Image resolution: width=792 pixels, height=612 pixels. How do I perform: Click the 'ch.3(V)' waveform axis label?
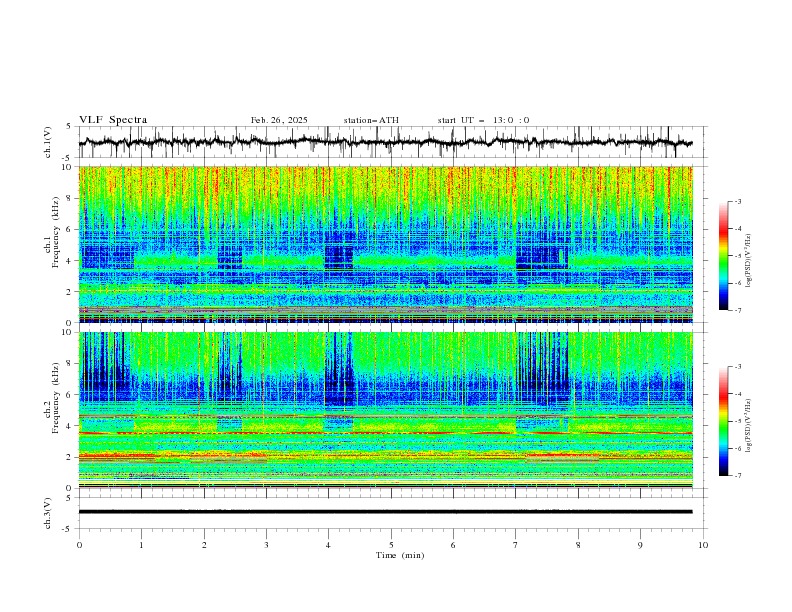point(48,513)
